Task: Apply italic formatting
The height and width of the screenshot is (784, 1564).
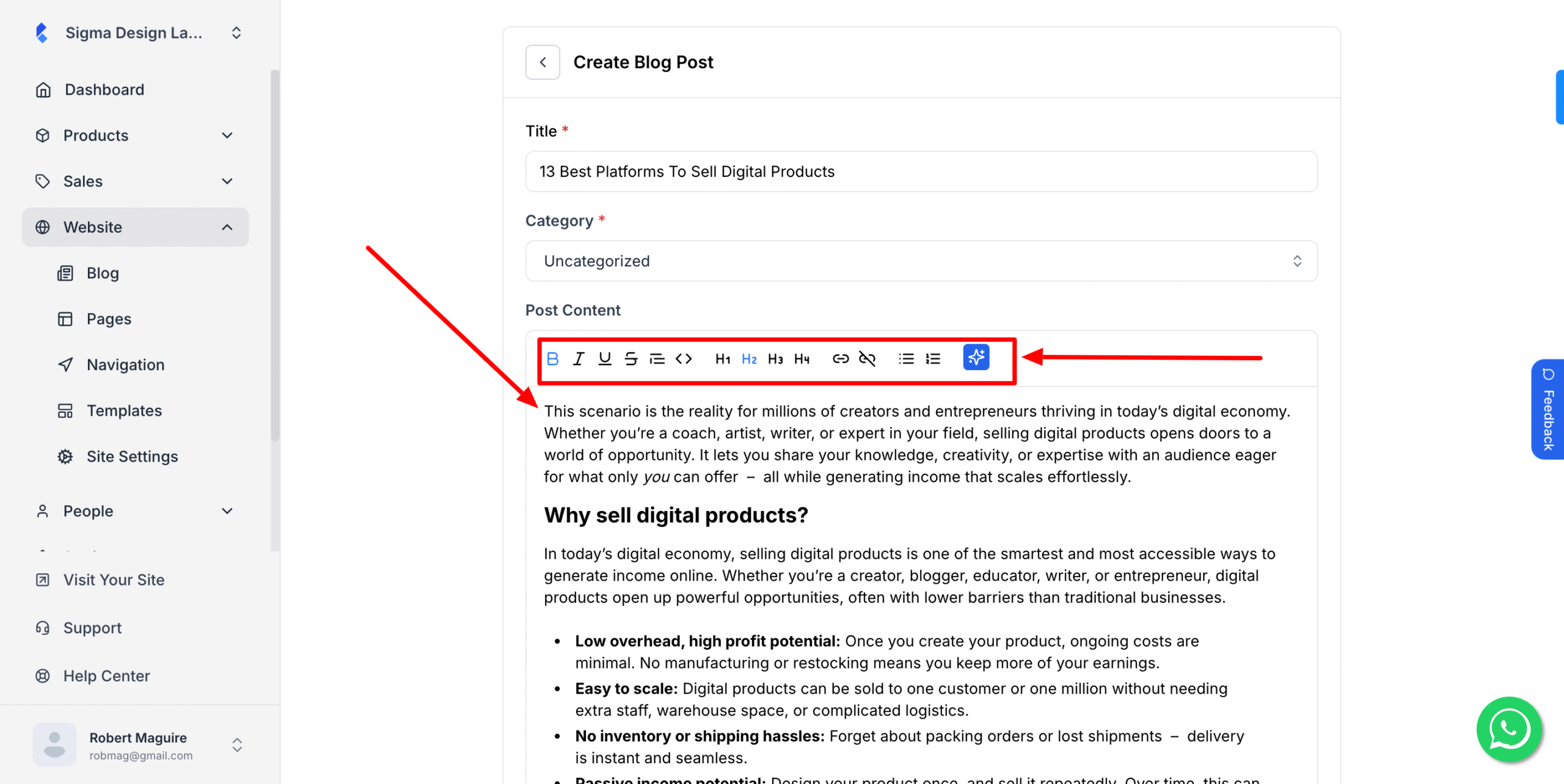Action: tap(579, 358)
